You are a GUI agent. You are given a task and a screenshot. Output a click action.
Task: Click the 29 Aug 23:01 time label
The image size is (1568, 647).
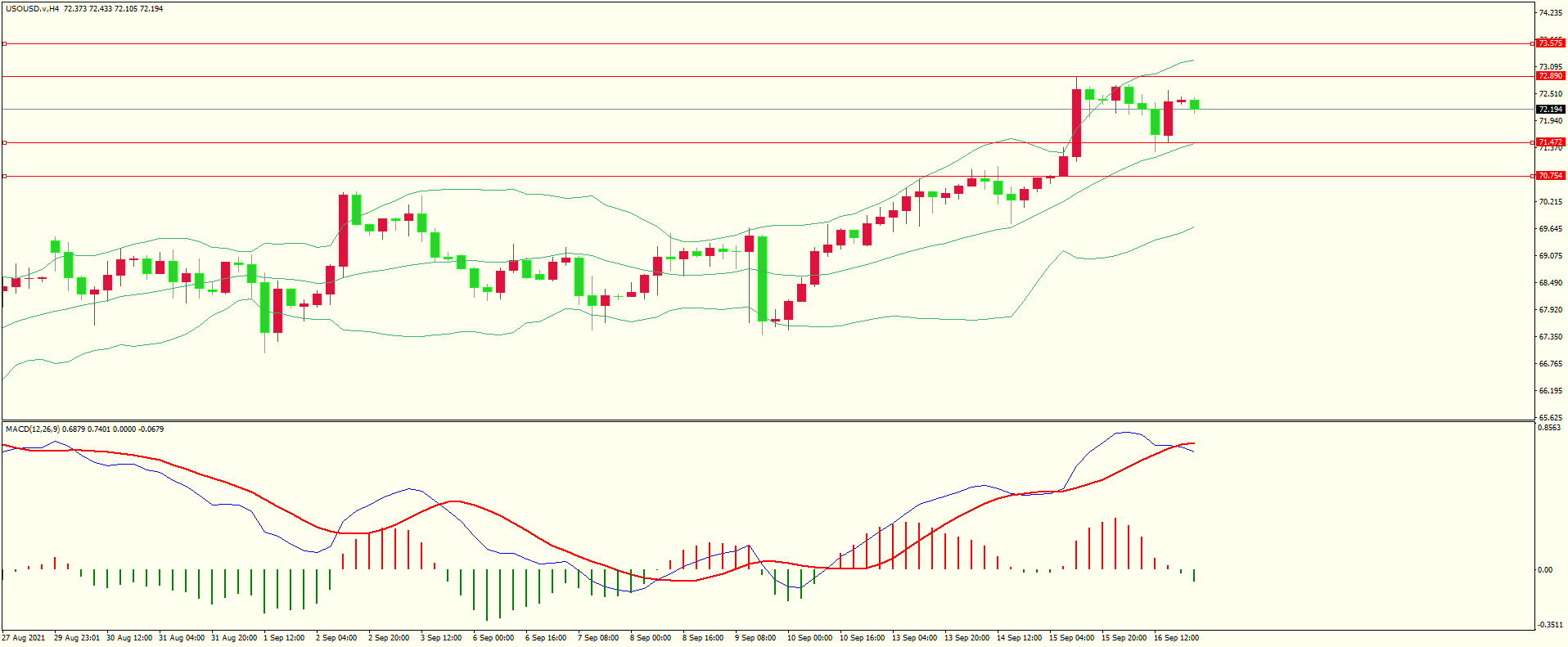[77, 638]
